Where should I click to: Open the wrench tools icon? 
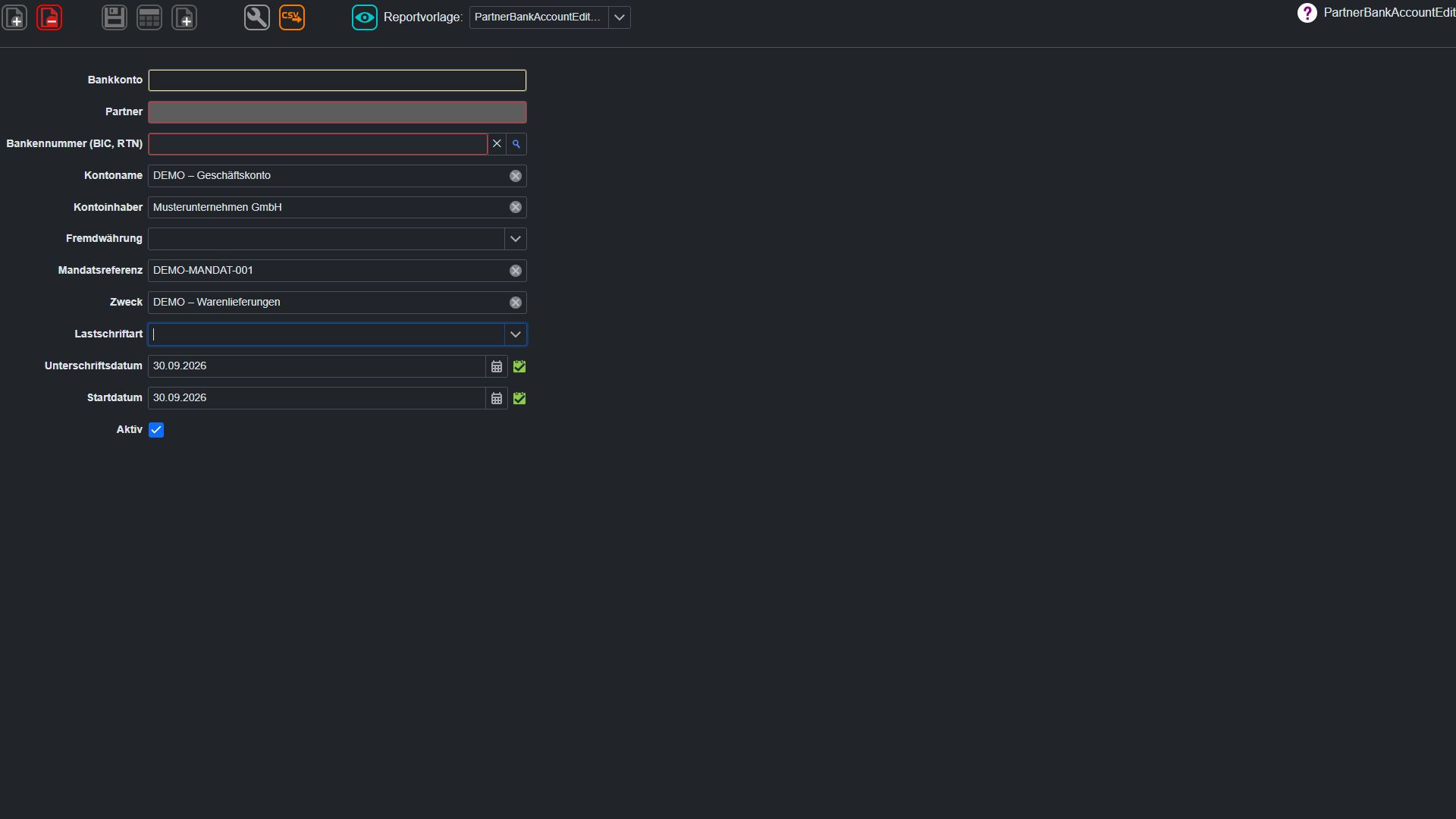pos(257,17)
